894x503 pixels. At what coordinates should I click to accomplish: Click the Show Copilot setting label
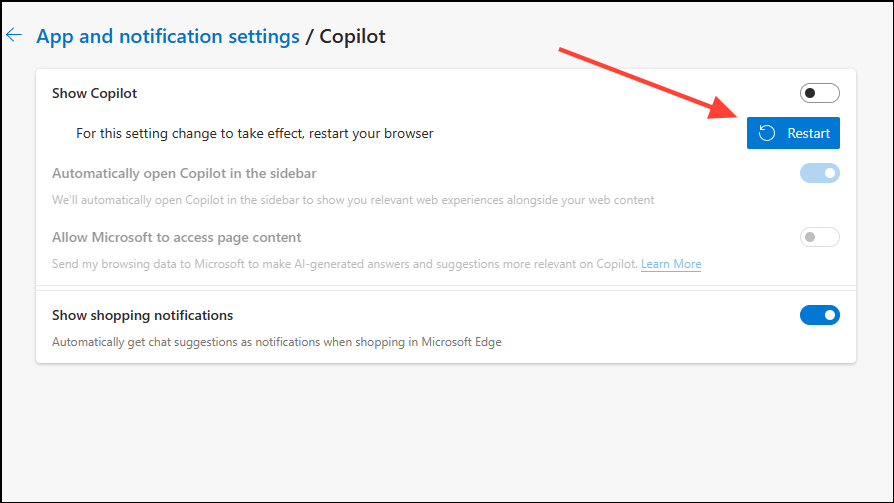[94, 93]
